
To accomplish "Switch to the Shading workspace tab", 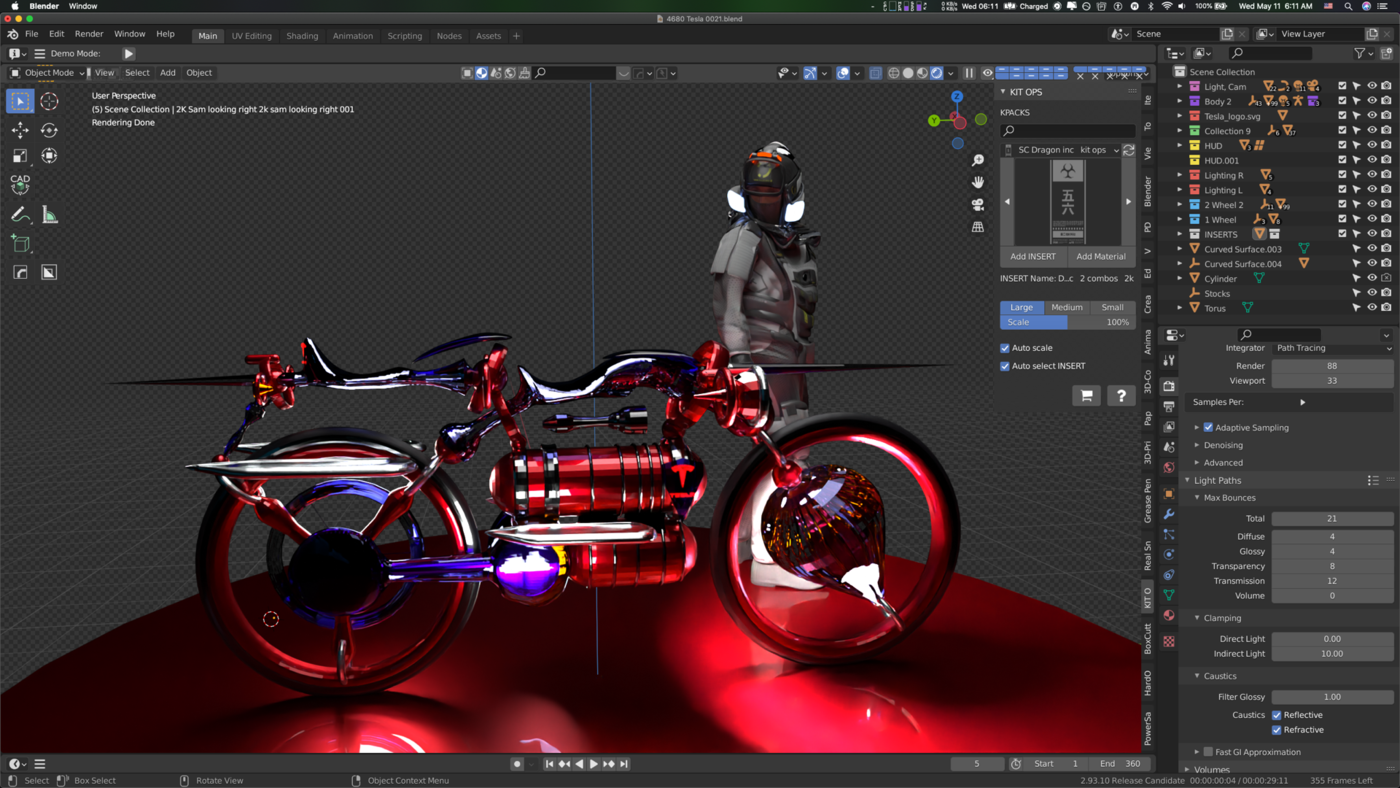I will coord(302,36).
